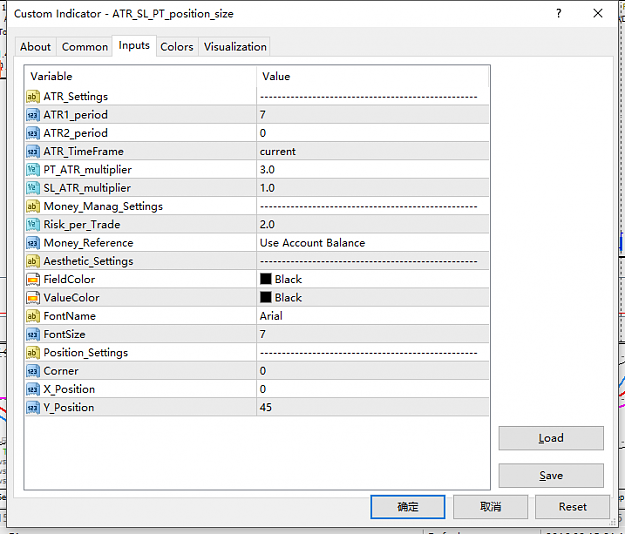
Task: Click the 'Position_Settings' variable name
Action: pyautogui.click(x=86, y=353)
